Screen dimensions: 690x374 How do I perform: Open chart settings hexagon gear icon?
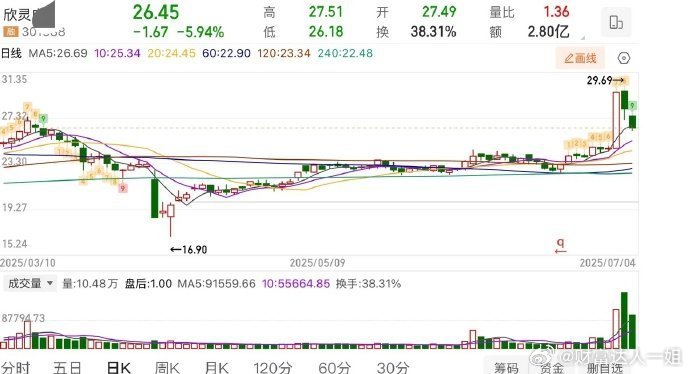tap(624, 58)
